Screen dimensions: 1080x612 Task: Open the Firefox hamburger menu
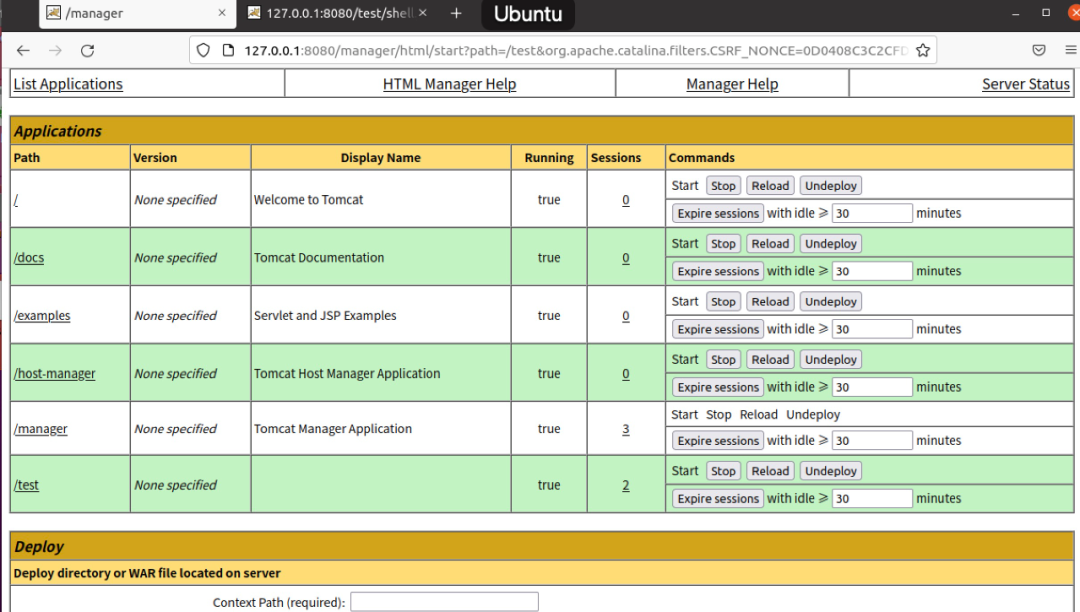1070,50
